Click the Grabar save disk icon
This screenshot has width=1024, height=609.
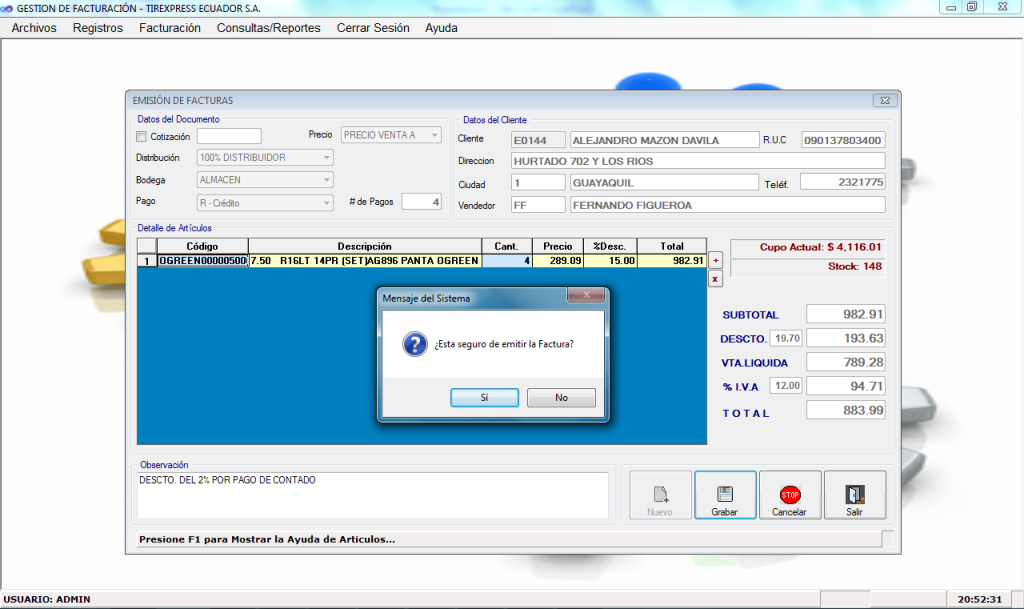[x=724, y=493]
